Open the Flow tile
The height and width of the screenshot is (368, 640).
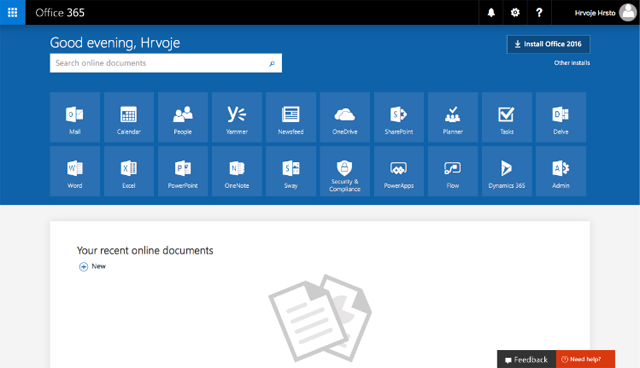[x=453, y=171]
